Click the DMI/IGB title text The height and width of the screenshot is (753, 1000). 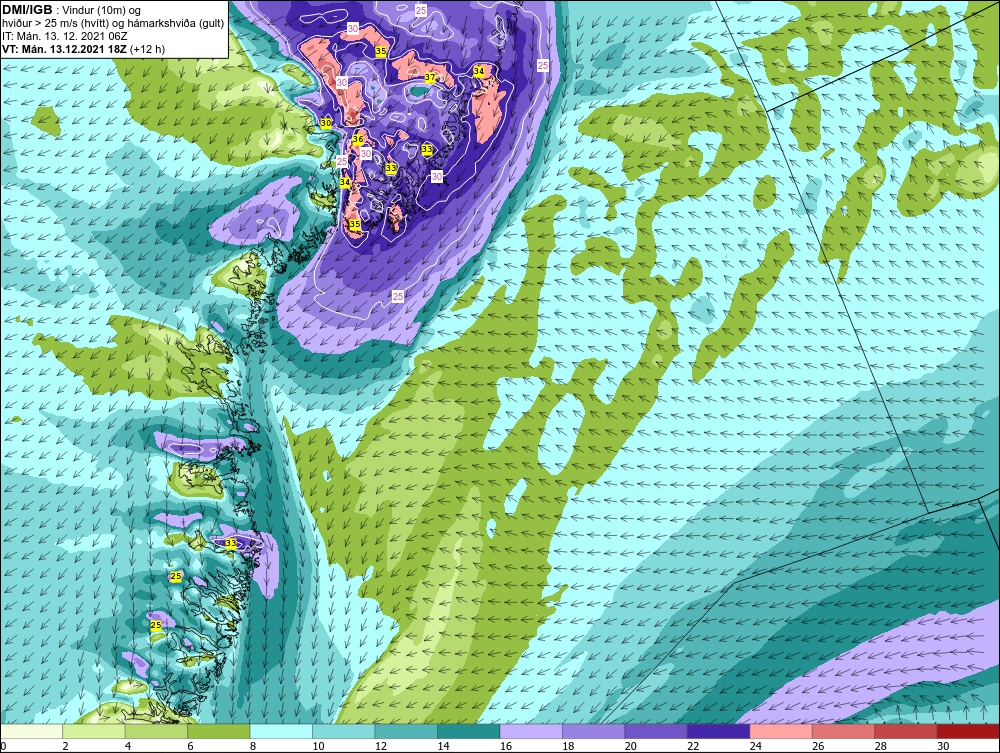point(27,10)
